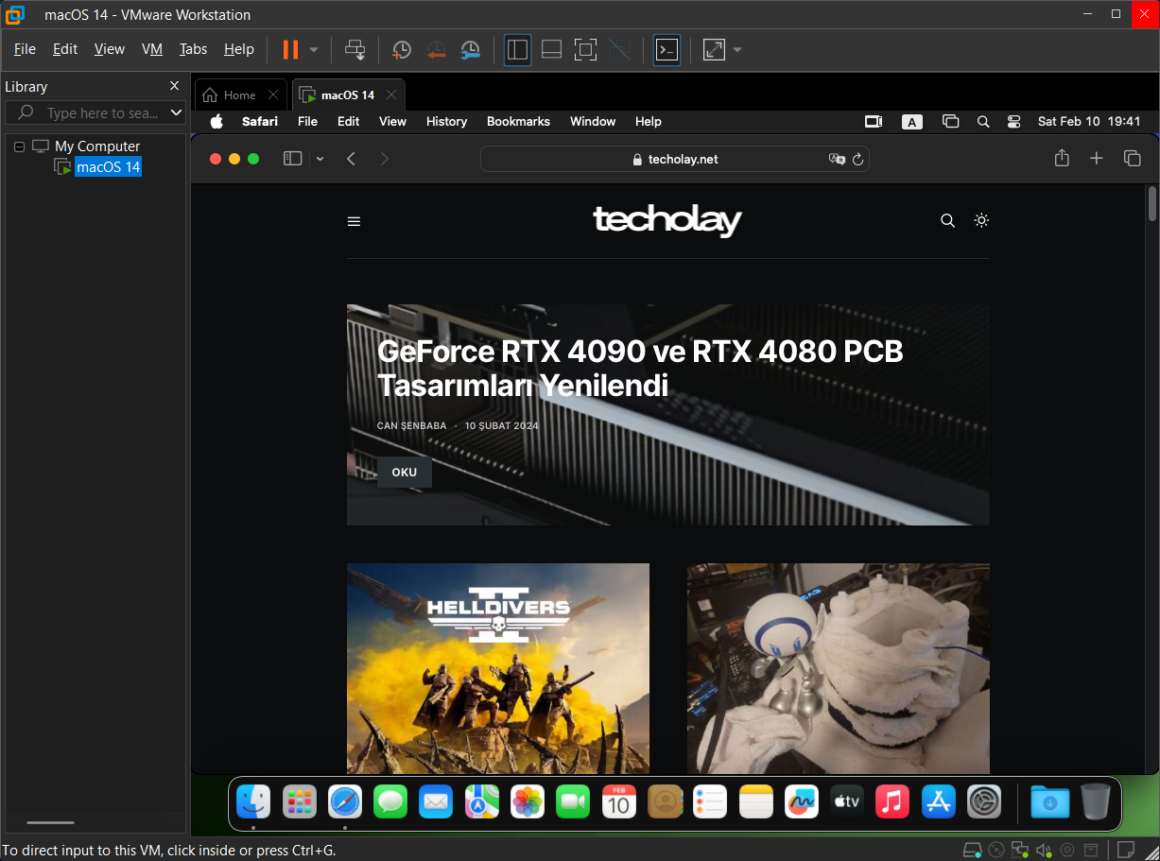Screen dimensions: 1160x861
Task: Click the techolay.net address bar
Action: point(675,159)
